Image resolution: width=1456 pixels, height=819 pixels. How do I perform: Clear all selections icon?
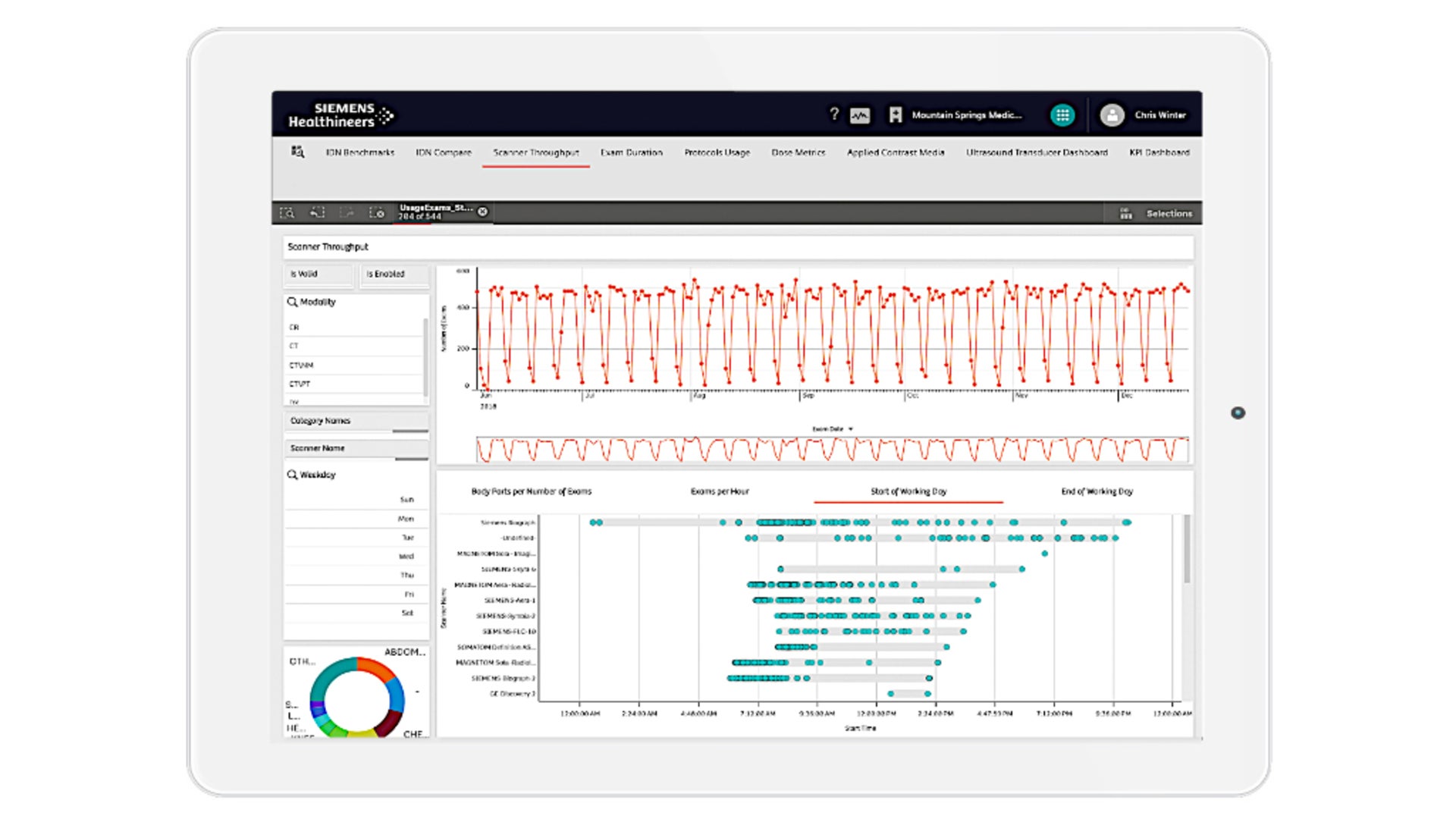tap(377, 213)
